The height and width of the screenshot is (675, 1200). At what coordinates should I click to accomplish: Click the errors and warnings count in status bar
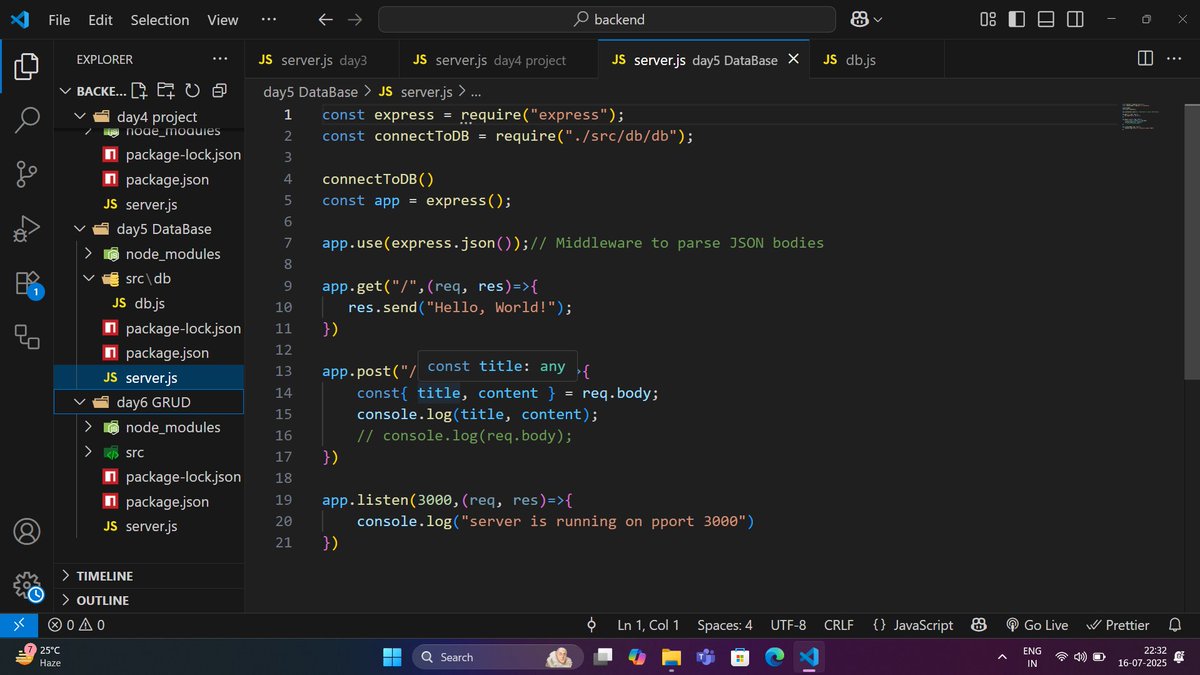[76, 625]
